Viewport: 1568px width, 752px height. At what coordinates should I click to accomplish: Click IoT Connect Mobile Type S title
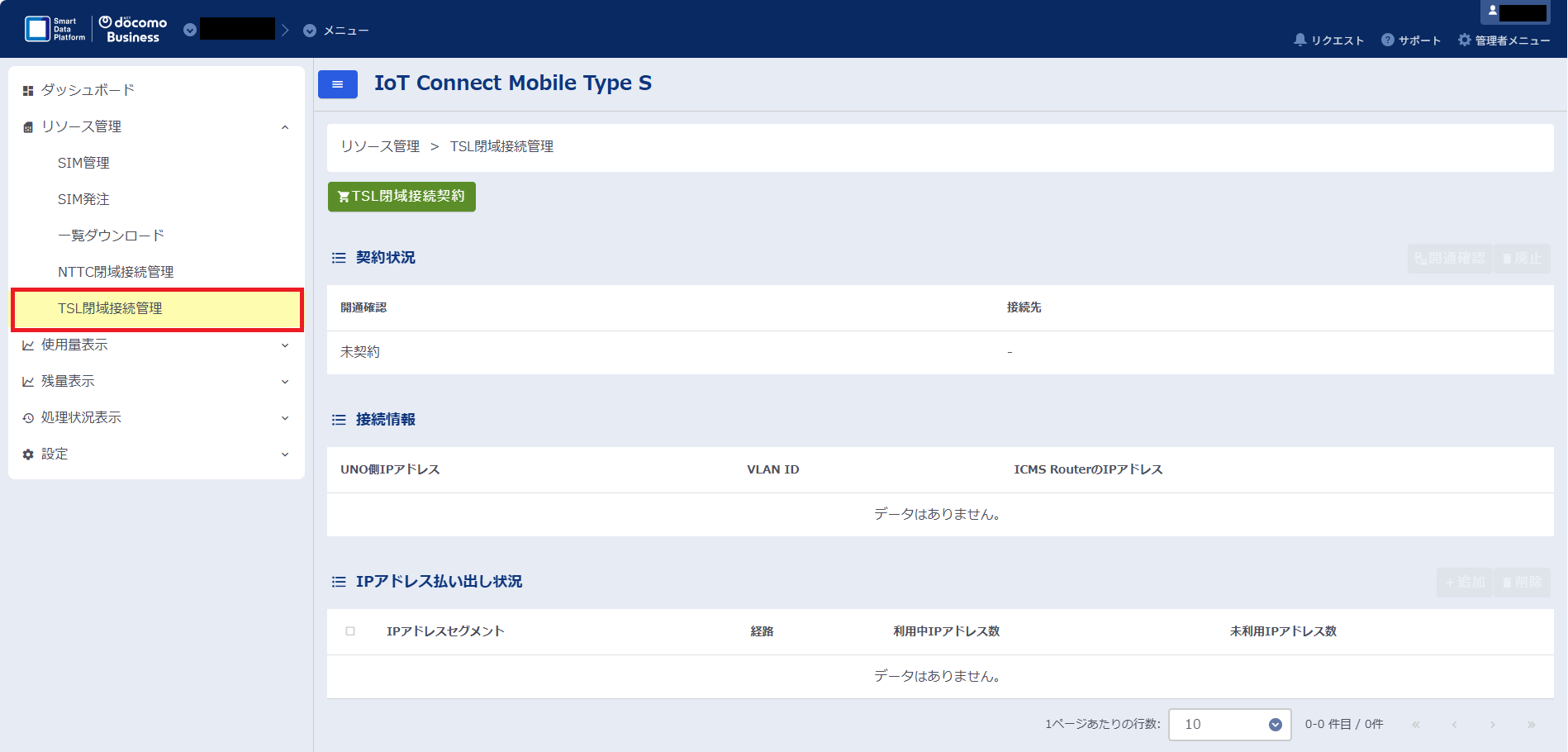513,83
